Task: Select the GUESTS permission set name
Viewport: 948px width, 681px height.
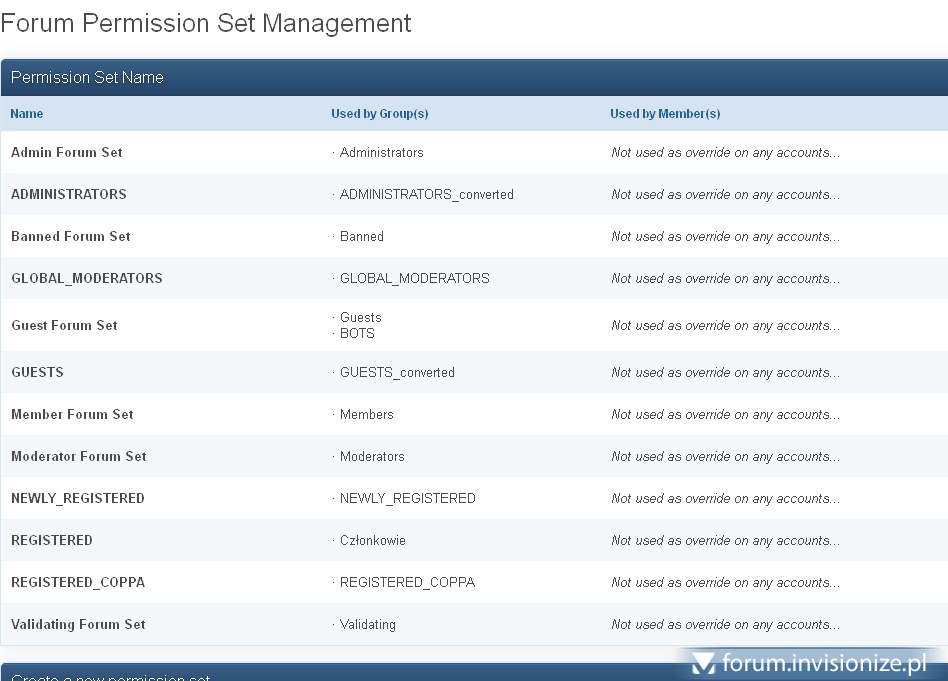Action: click(x=37, y=373)
